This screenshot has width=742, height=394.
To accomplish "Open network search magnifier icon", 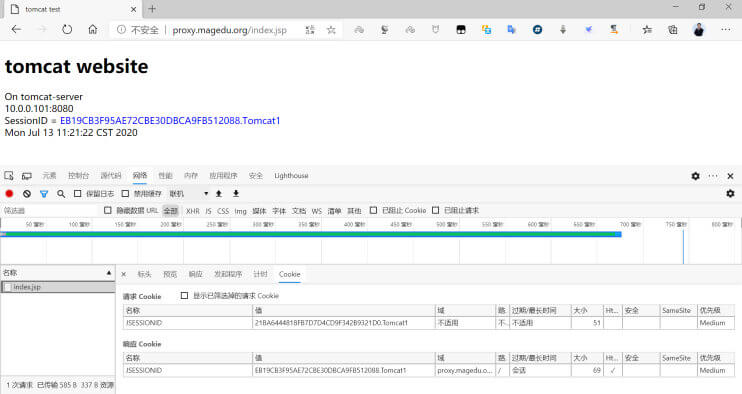I will [61, 193].
